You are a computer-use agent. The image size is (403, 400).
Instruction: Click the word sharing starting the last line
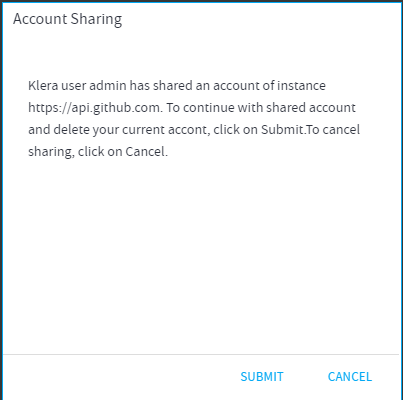51,152
